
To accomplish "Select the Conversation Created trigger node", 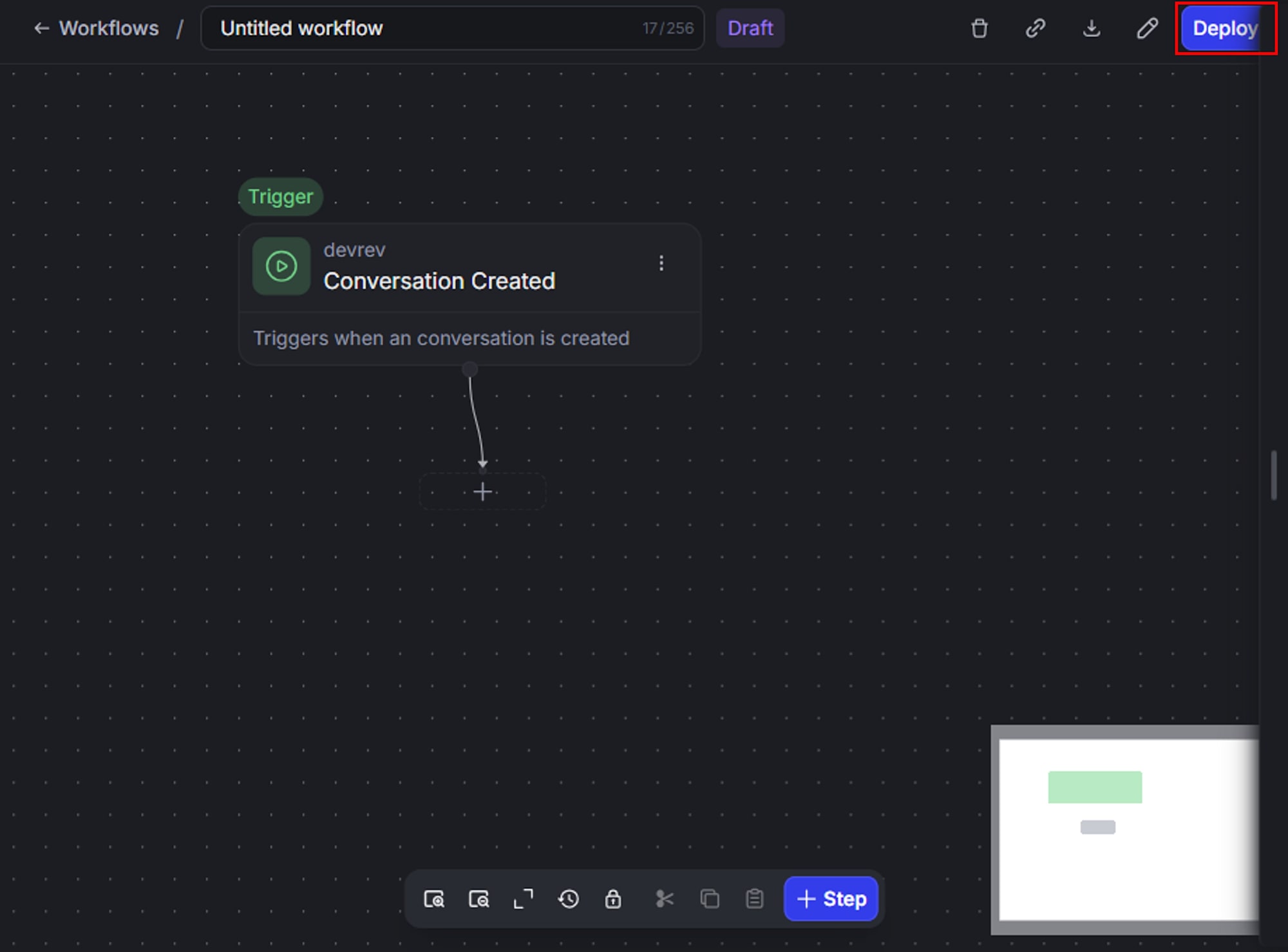I will [451, 281].
